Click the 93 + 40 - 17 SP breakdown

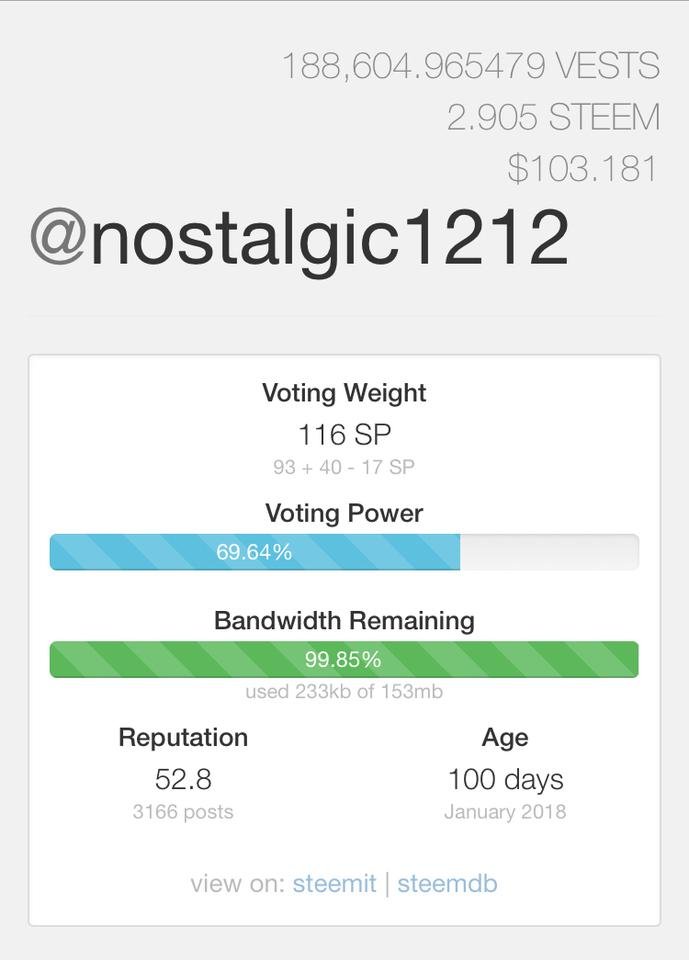pos(344,467)
